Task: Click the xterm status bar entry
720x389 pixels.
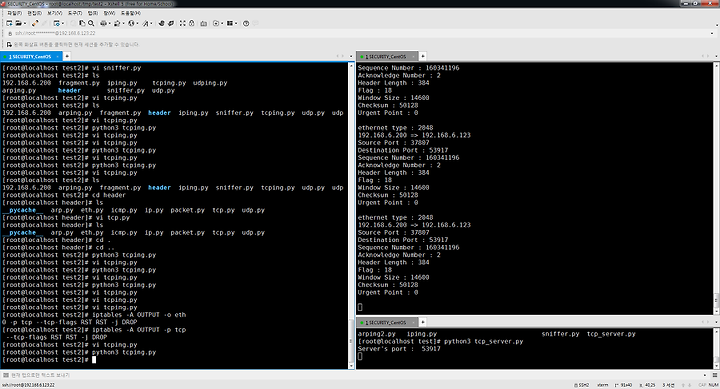Action: tap(603, 385)
